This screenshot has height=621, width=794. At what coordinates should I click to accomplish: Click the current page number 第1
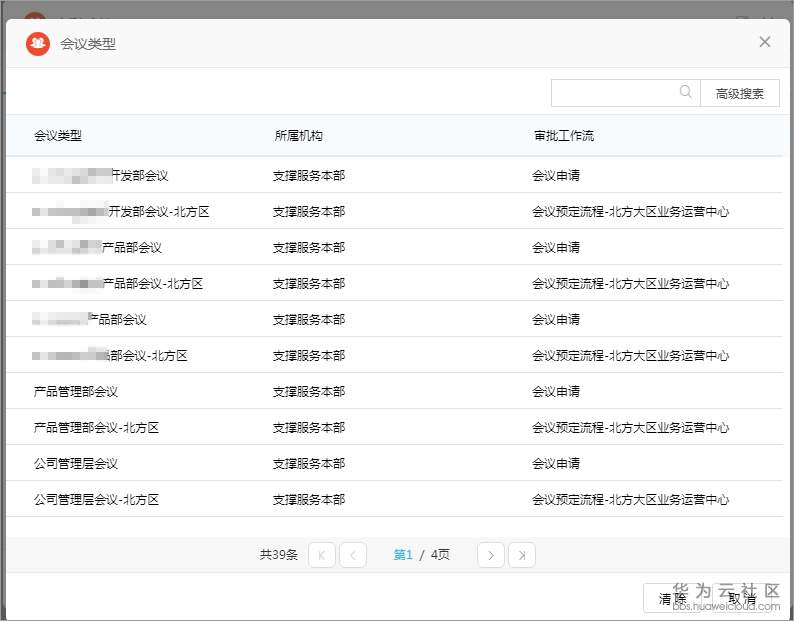point(403,555)
